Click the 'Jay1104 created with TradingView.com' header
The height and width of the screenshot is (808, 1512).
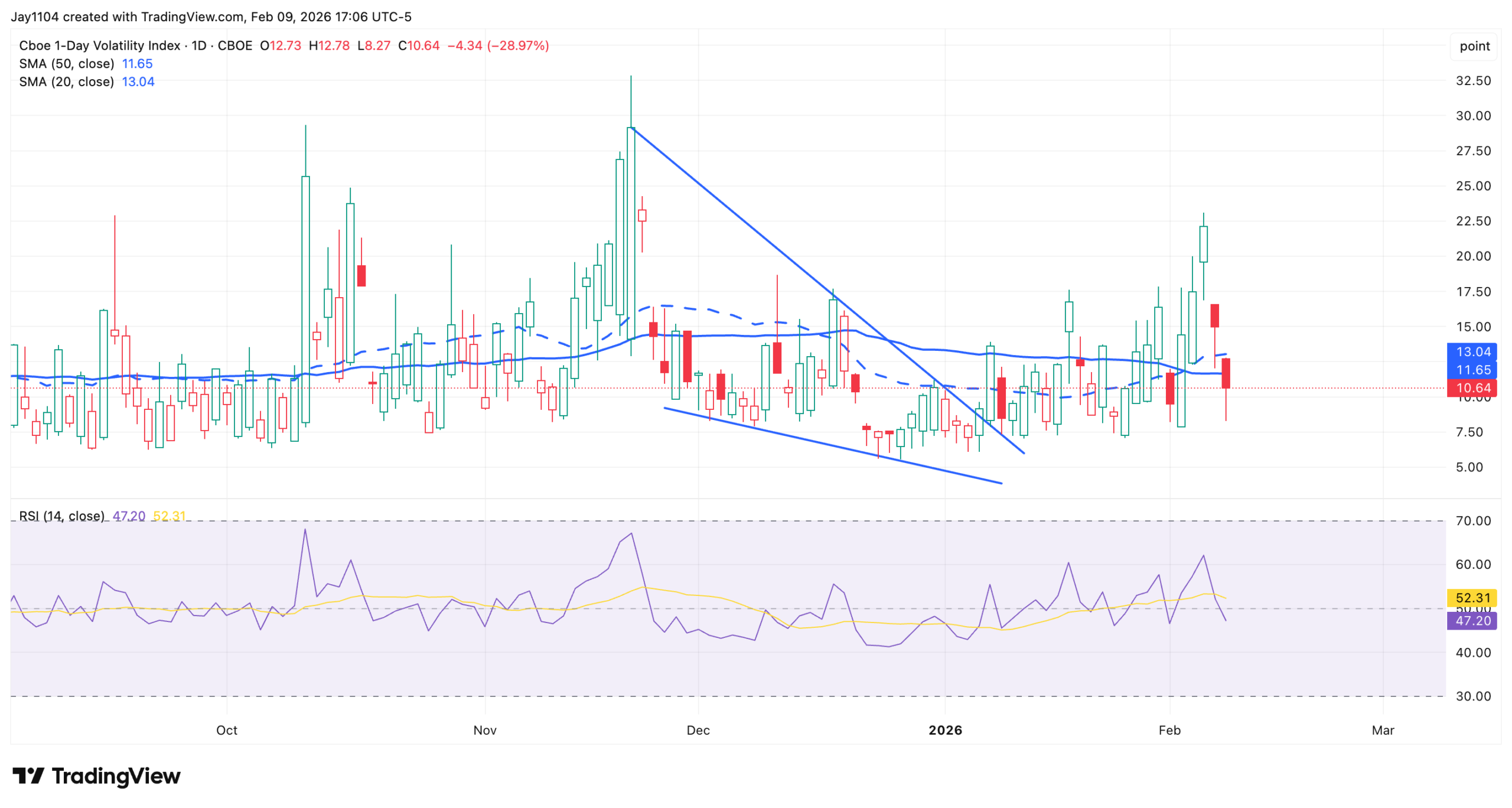(x=127, y=17)
